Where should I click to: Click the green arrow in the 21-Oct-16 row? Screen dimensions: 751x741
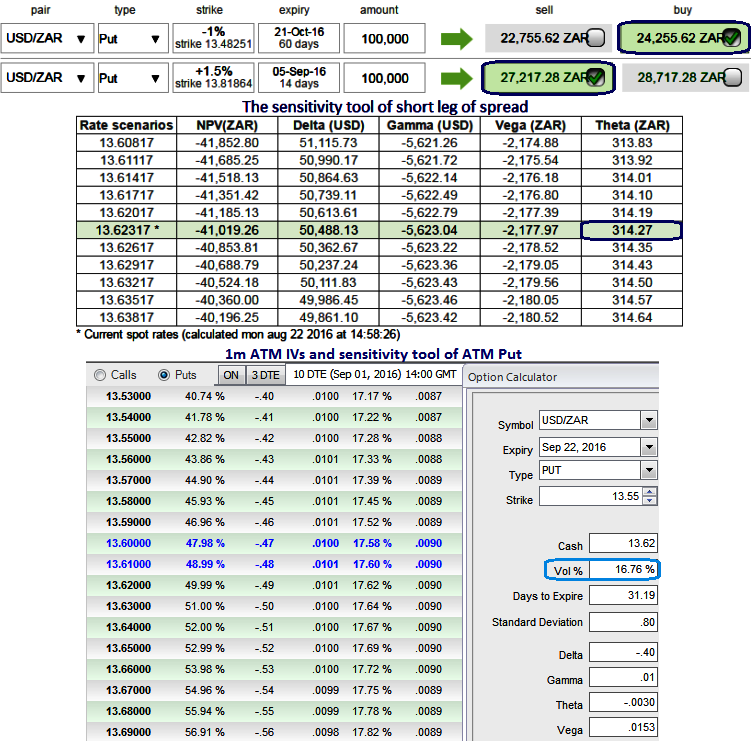click(455, 39)
